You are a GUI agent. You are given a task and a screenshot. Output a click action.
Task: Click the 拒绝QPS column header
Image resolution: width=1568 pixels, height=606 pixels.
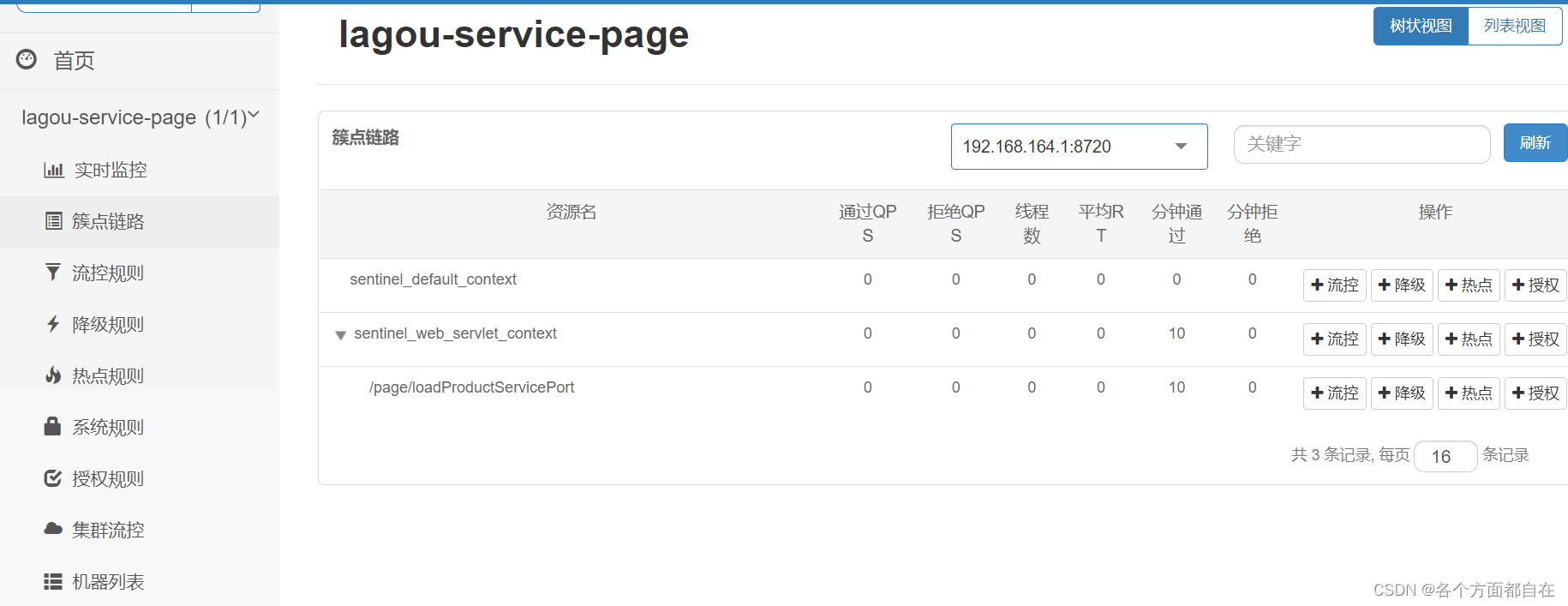pos(956,223)
